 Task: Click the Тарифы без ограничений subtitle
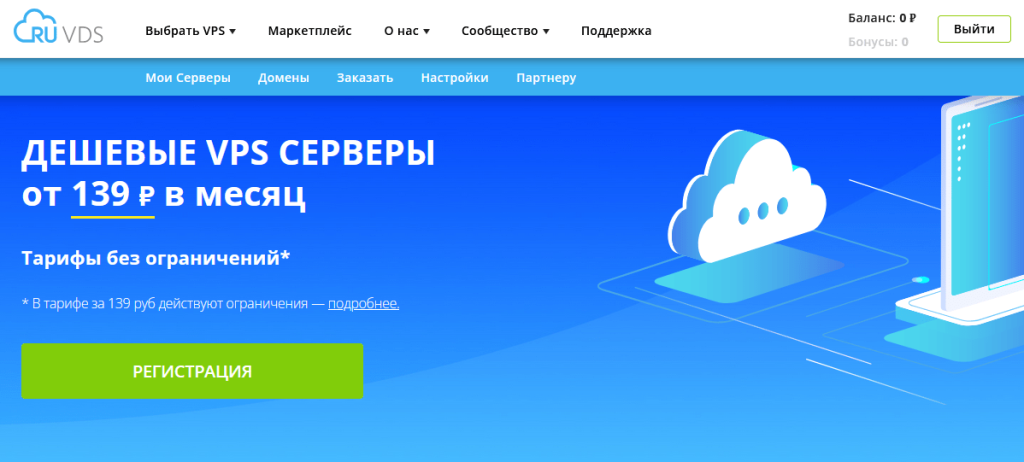pos(155,258)
